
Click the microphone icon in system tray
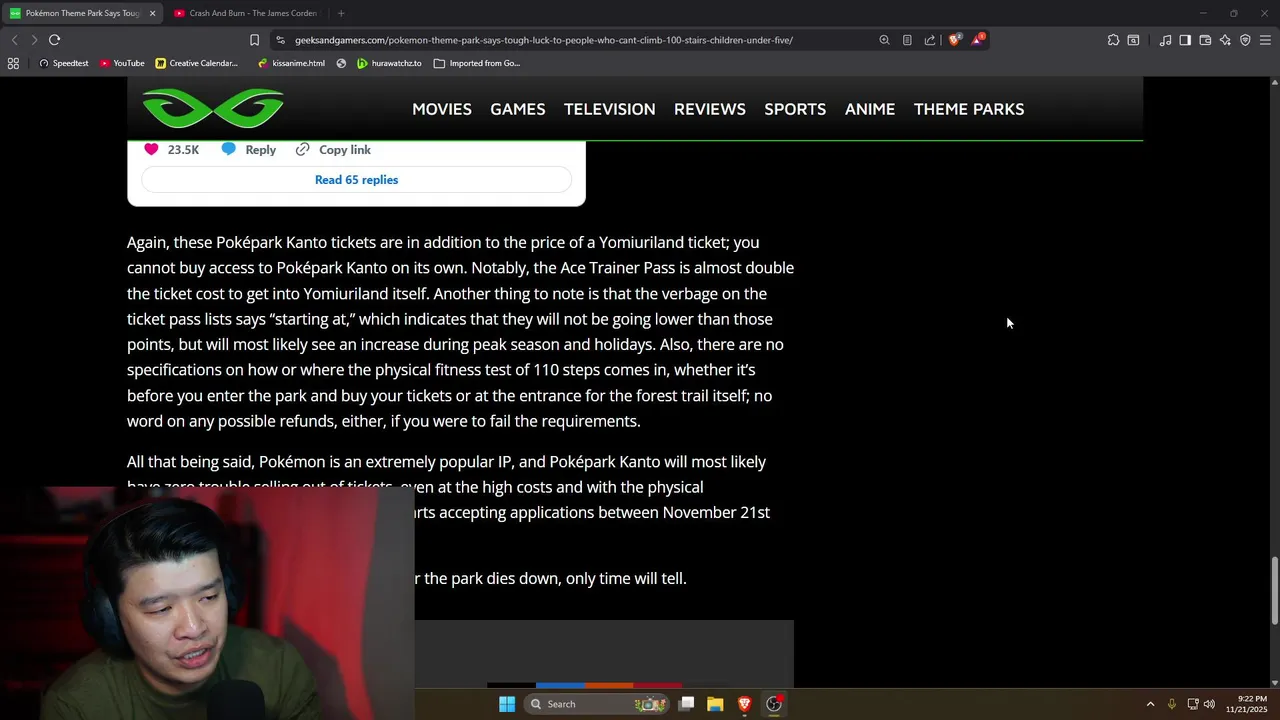coord(1171,704)
